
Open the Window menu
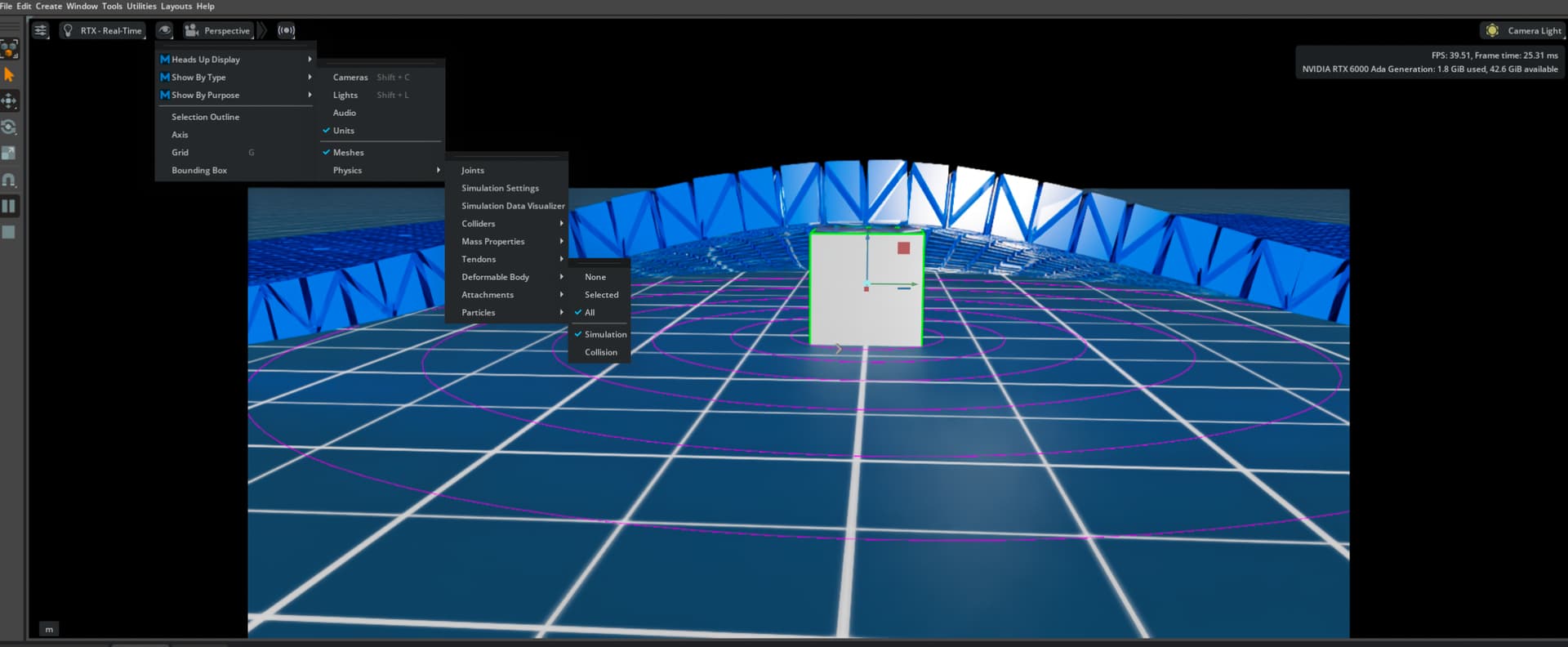point(82,6)
